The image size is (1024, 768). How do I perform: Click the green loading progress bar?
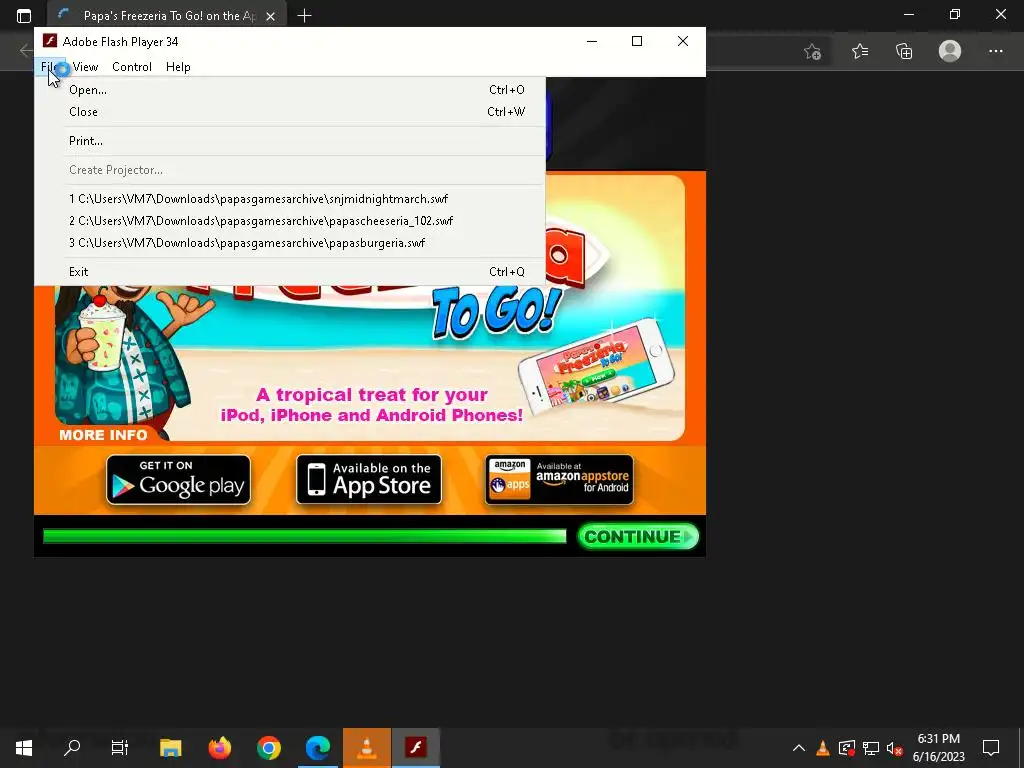point(304,536)
